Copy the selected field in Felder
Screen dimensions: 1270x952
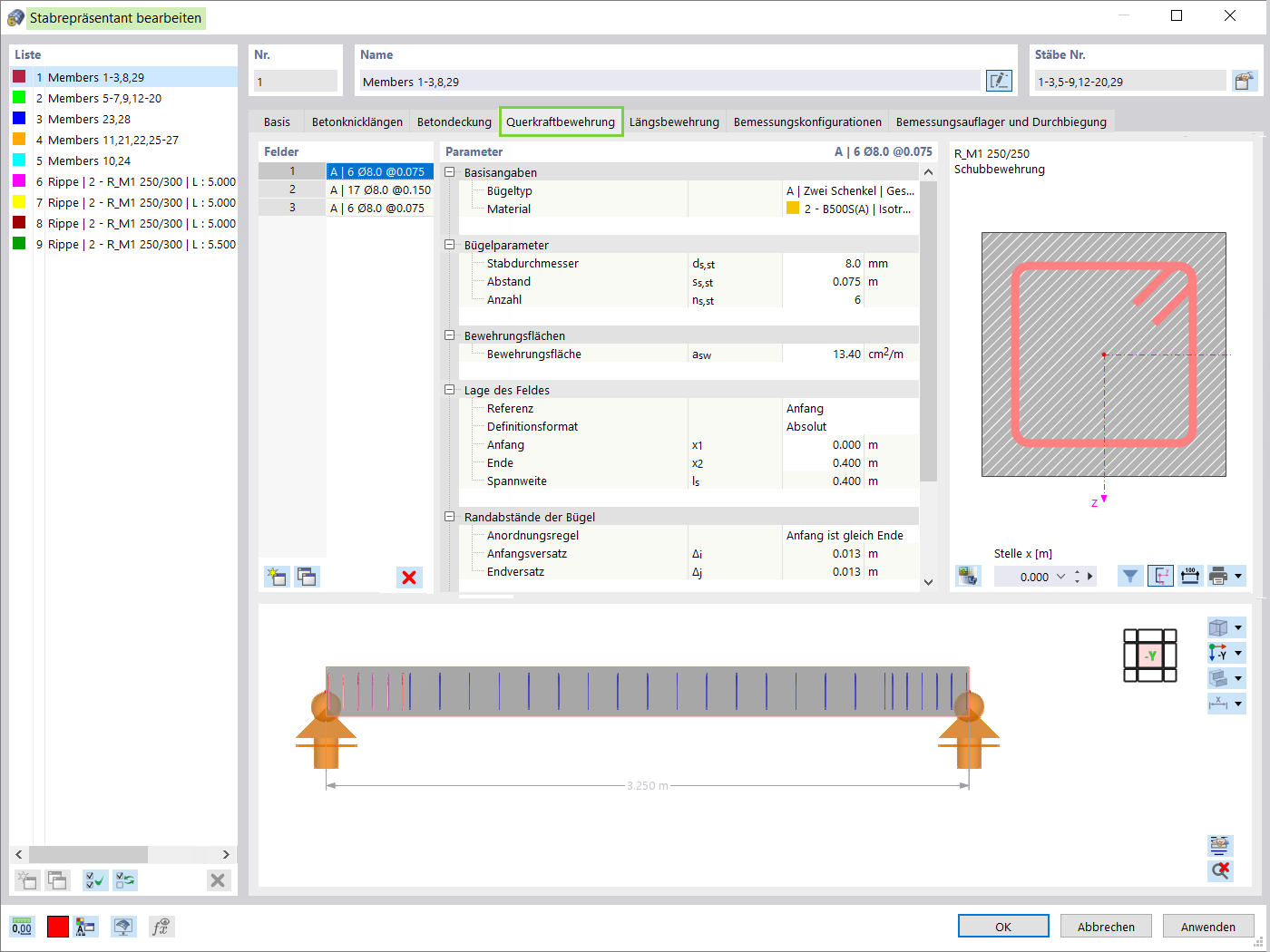[x=308, y=577]
